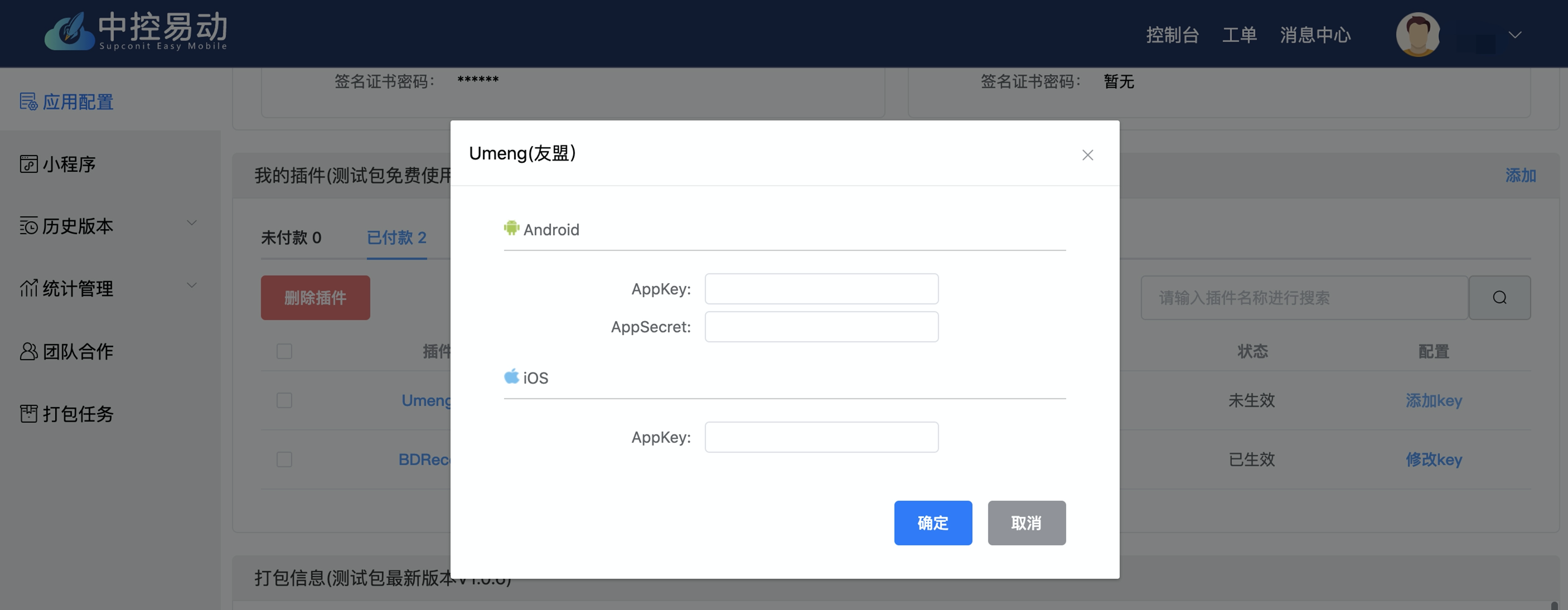Click the Android robot icon
Image resolution: width=1568 pixels, height=610 pixels.
511,228
